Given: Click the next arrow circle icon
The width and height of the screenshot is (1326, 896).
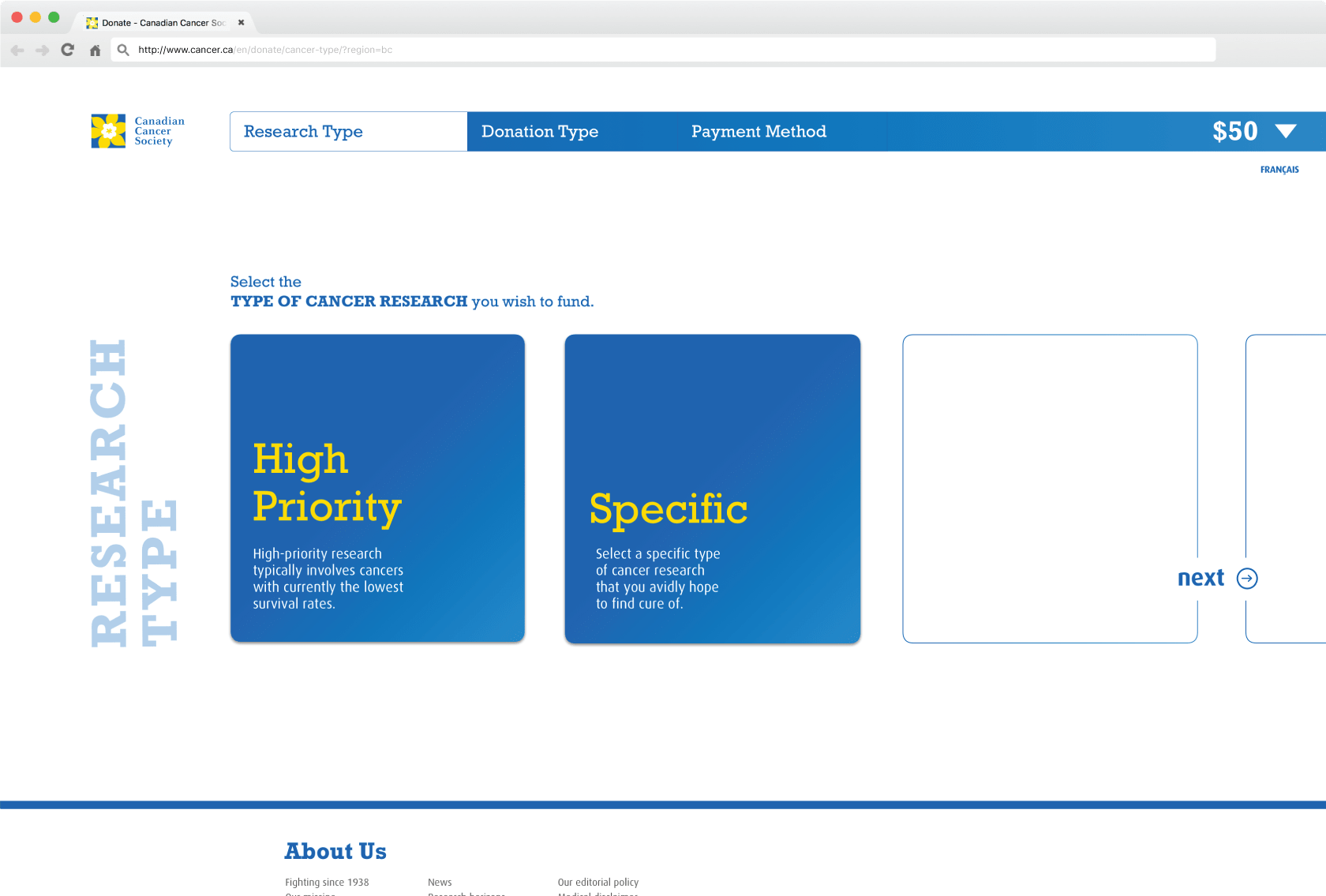Looking at the screenshot, I should (x=1247, y=579).
